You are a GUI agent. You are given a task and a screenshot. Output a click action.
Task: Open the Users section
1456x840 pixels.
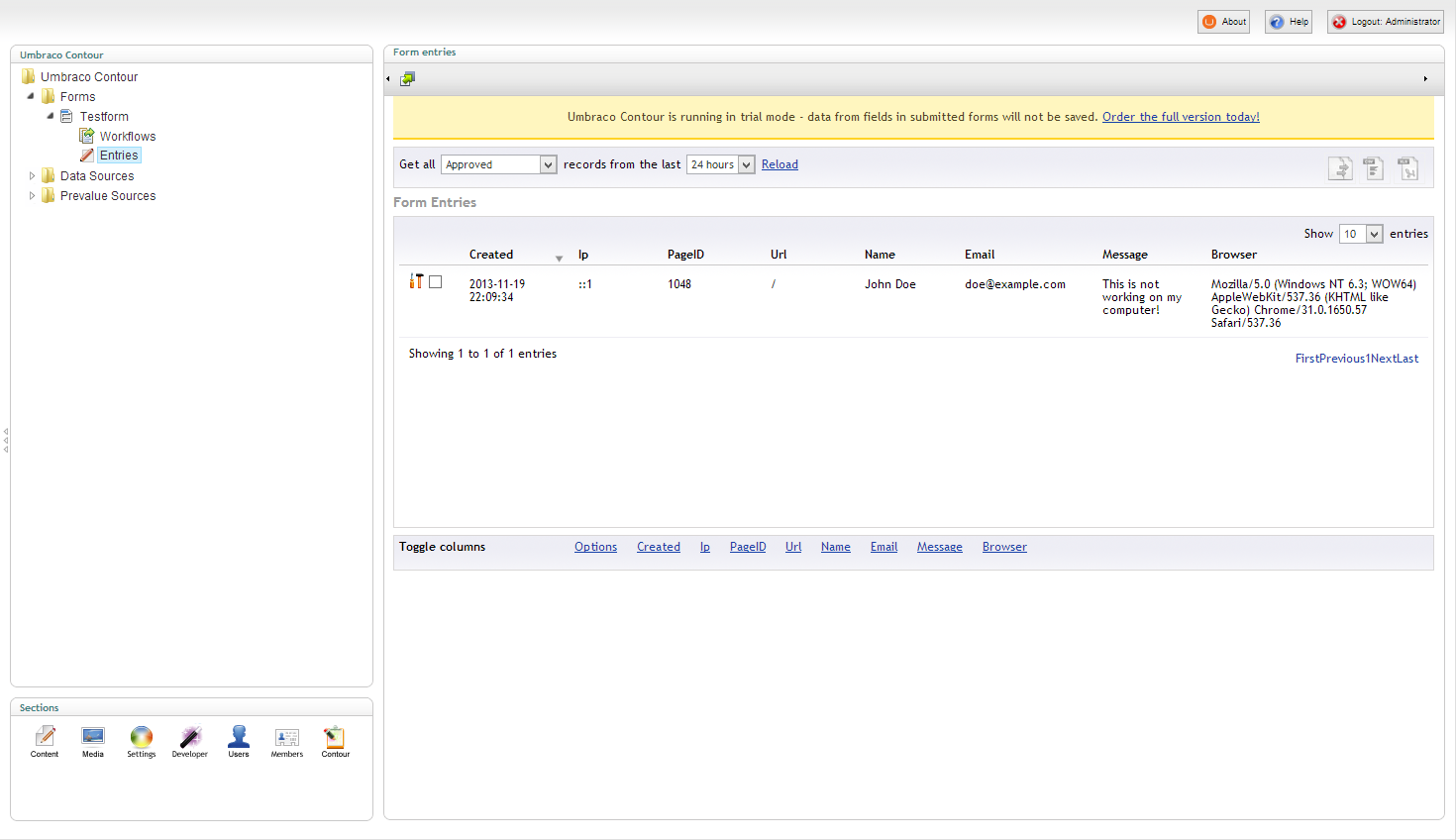tap(239, 742)
